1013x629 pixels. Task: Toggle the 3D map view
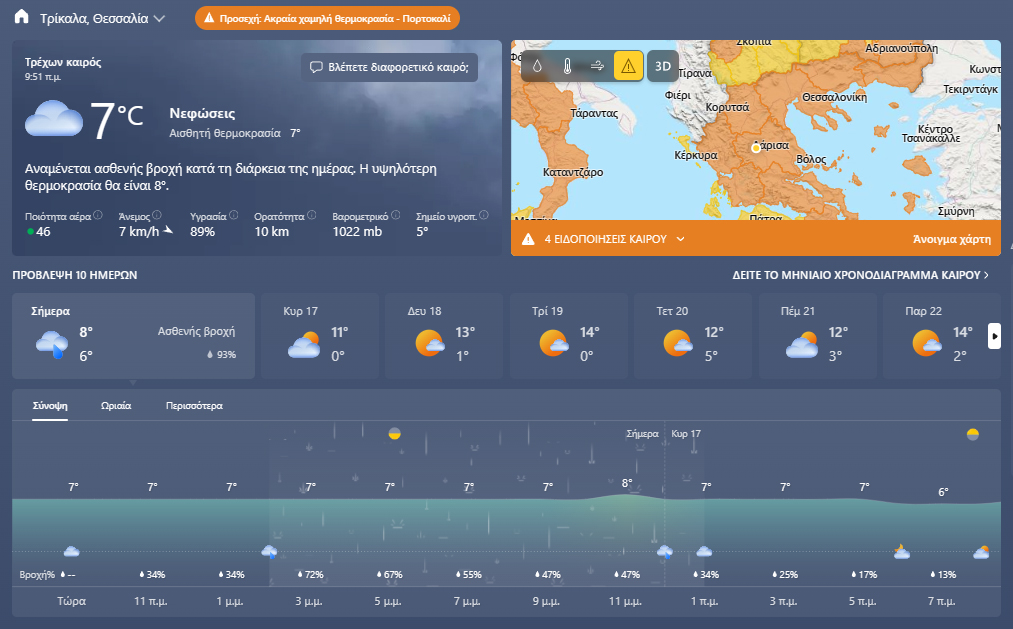click(662, 66)
